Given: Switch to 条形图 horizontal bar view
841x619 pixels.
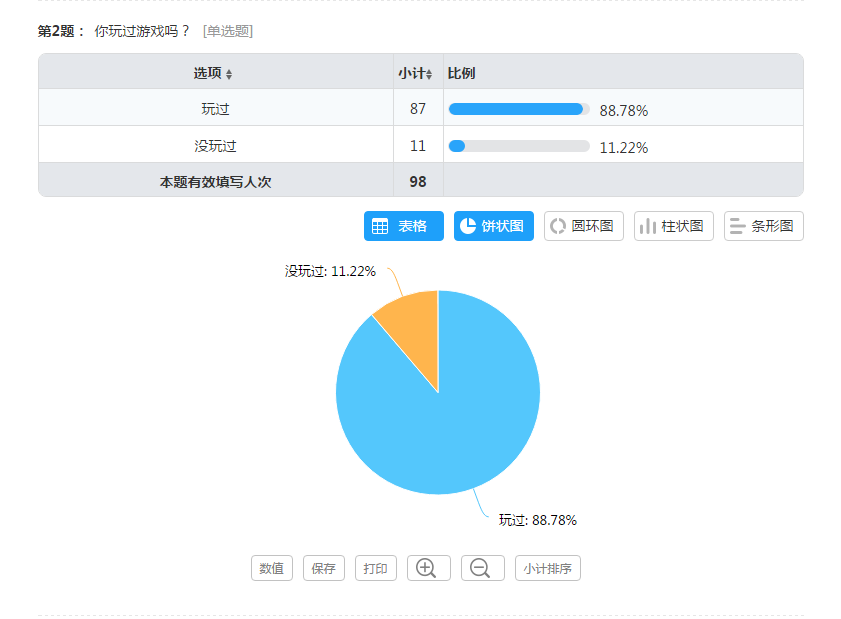Looking at the screenshot, I should [x=764, y=226].
